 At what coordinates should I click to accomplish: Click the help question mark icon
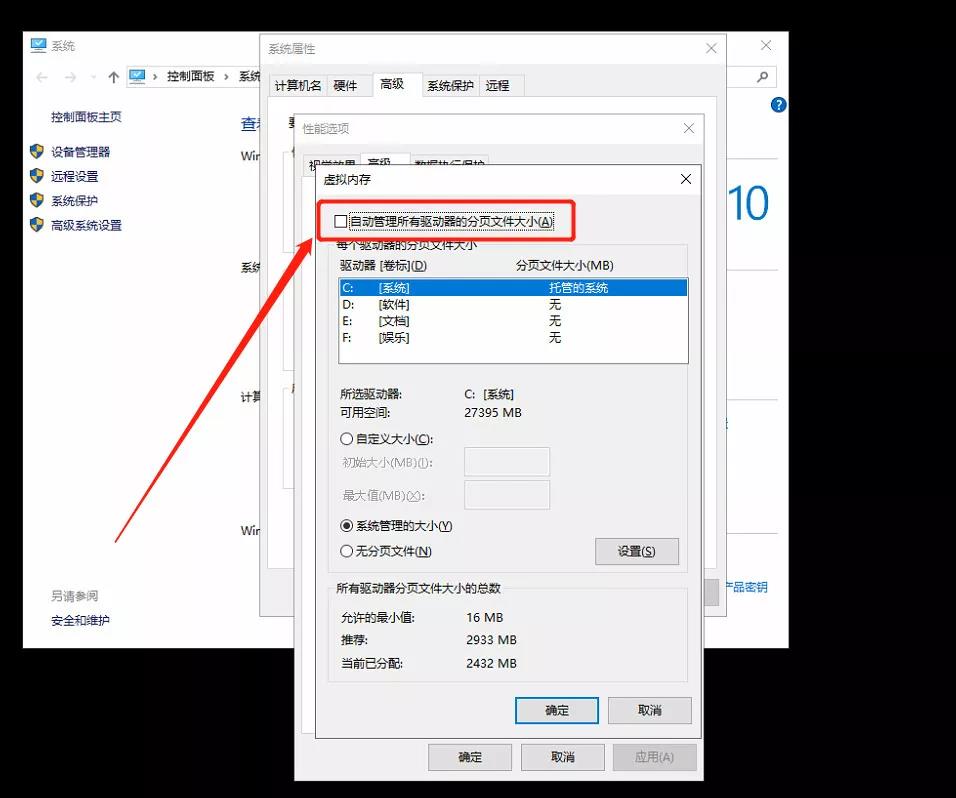click(x=777, y=105)
